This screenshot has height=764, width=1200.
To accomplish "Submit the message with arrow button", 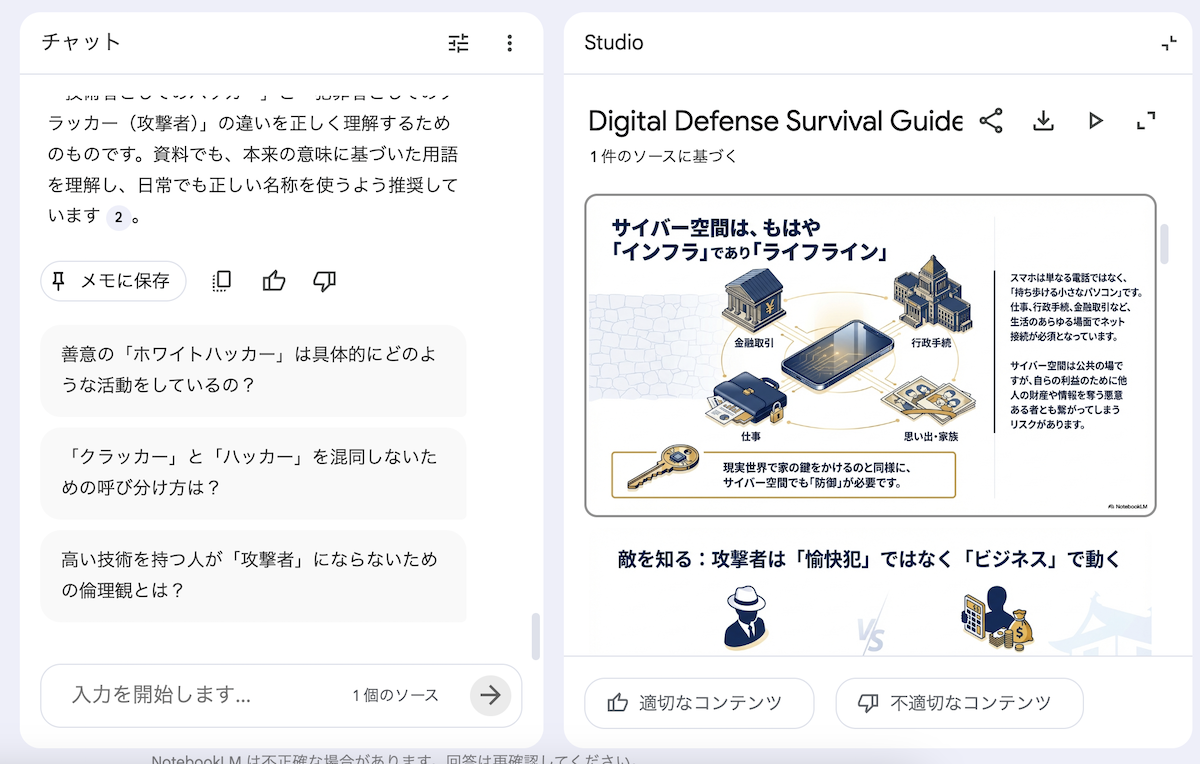I will pyautogui.click(x=490, y=695).
